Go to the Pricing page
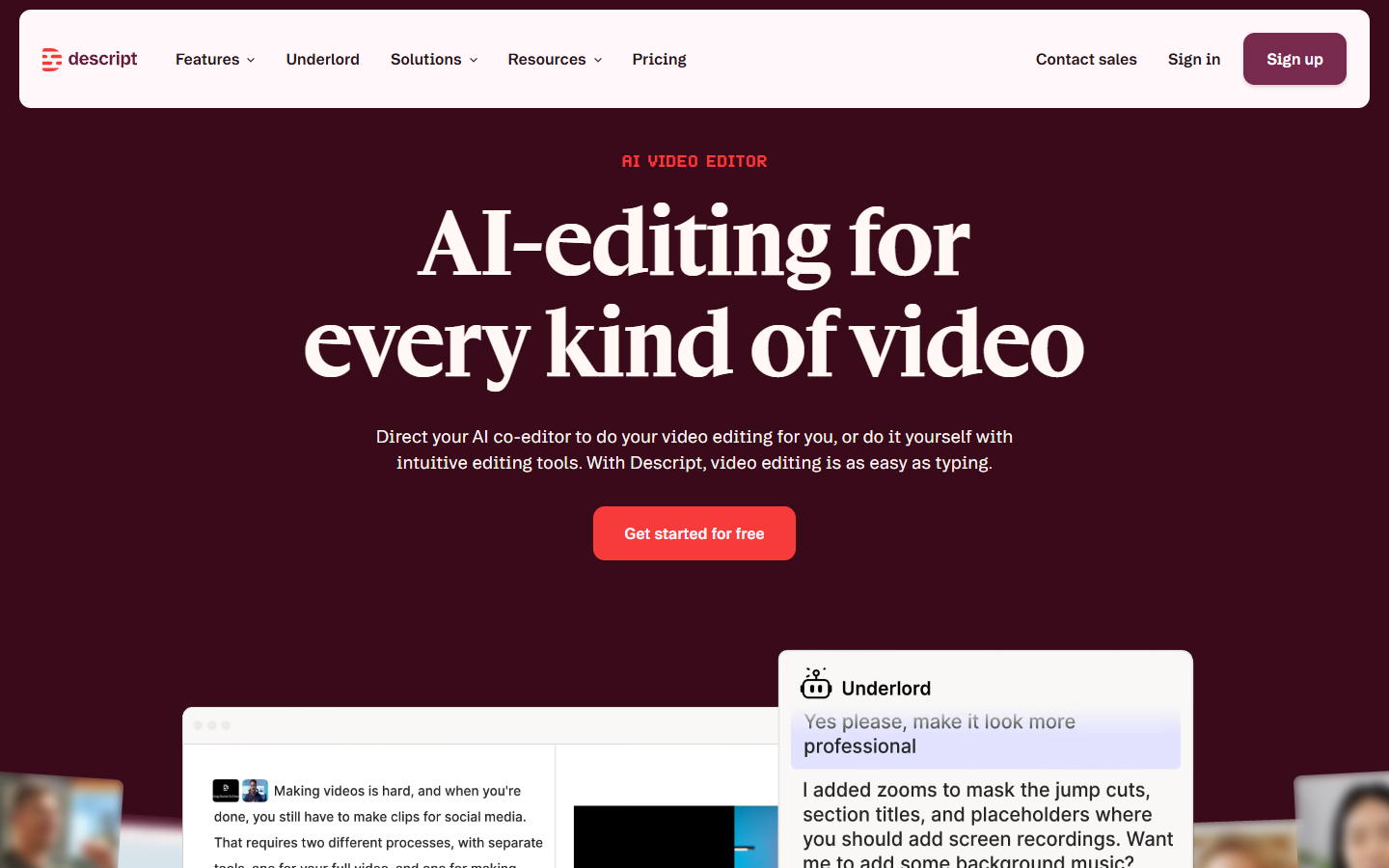The width and height of the screenshot is (1389, 868). 660,59
